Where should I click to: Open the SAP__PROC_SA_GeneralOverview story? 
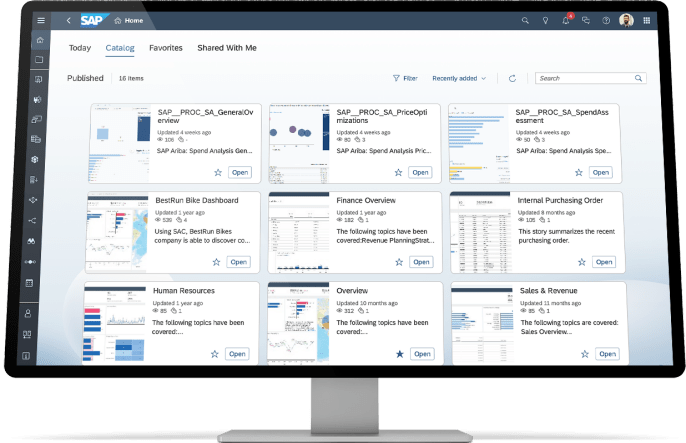click(x=240, y=172)
